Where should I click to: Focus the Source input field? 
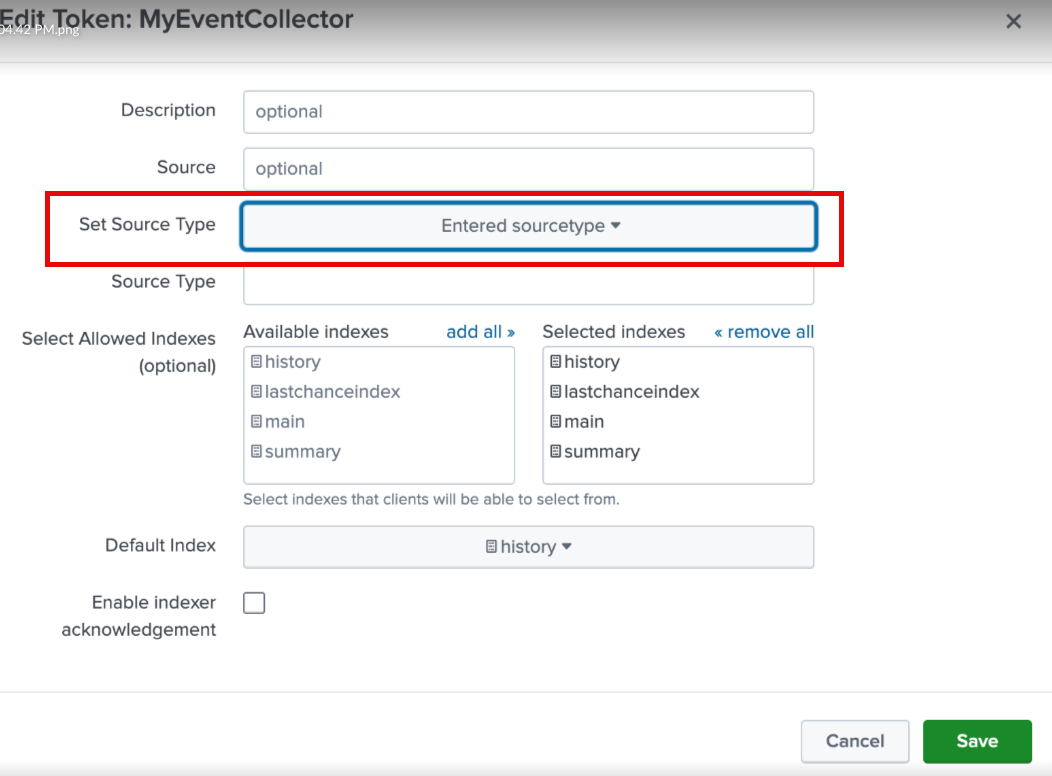click(x=529, y=169)
